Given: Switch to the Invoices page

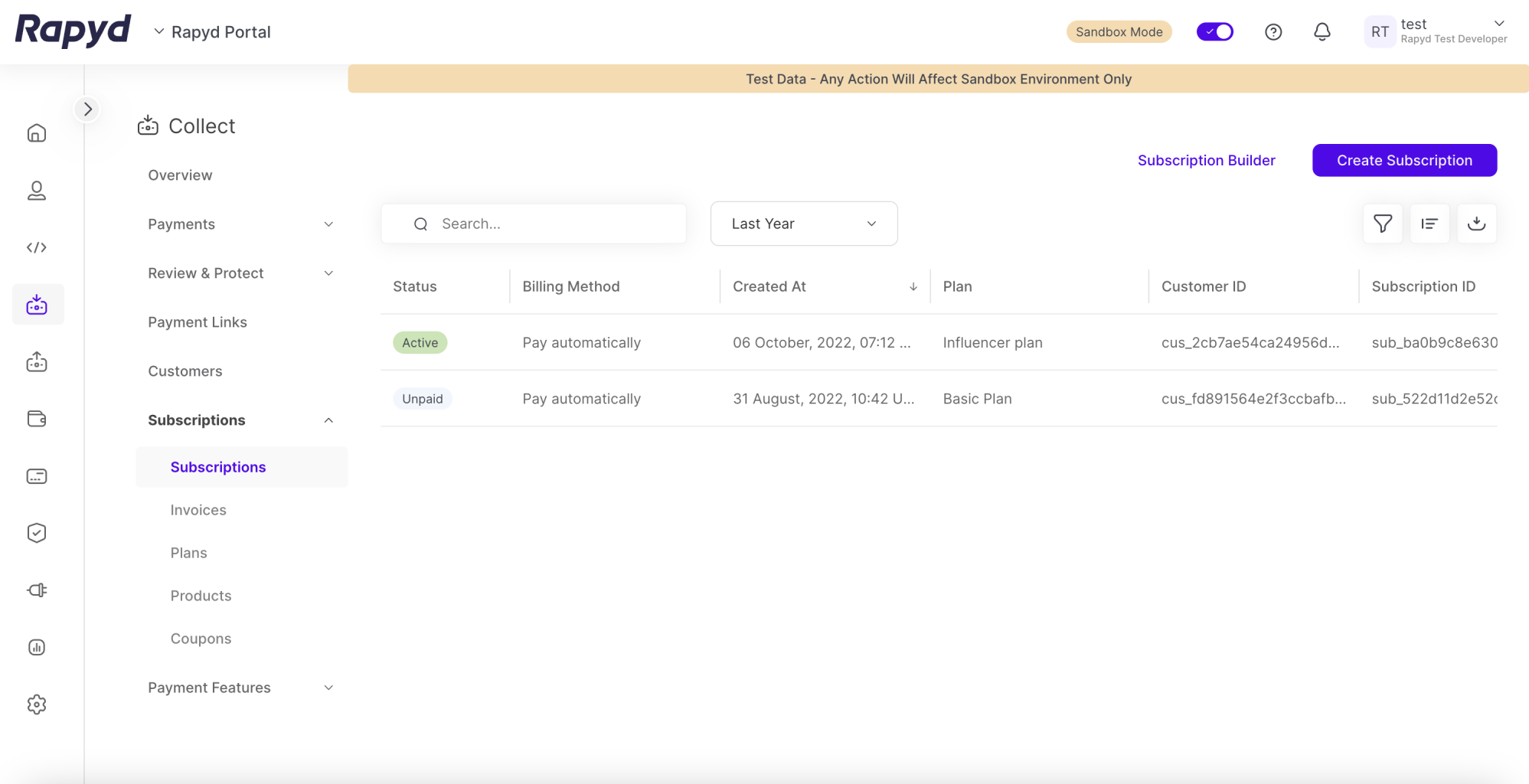Looking at the screenshot, I should pos(198,509).
